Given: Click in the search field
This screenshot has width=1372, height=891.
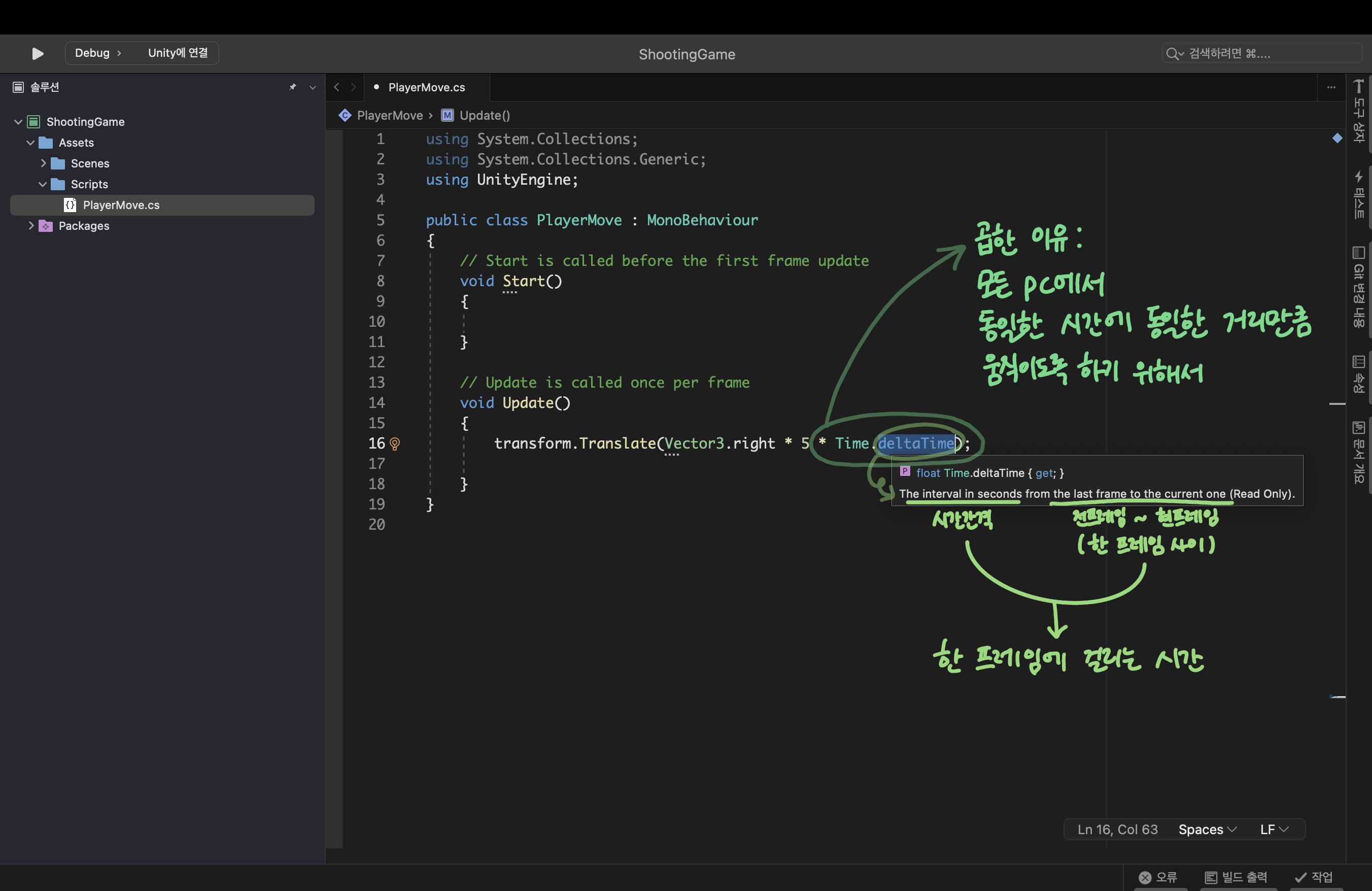Looking at the screenshot, I should pos(1262,53).
